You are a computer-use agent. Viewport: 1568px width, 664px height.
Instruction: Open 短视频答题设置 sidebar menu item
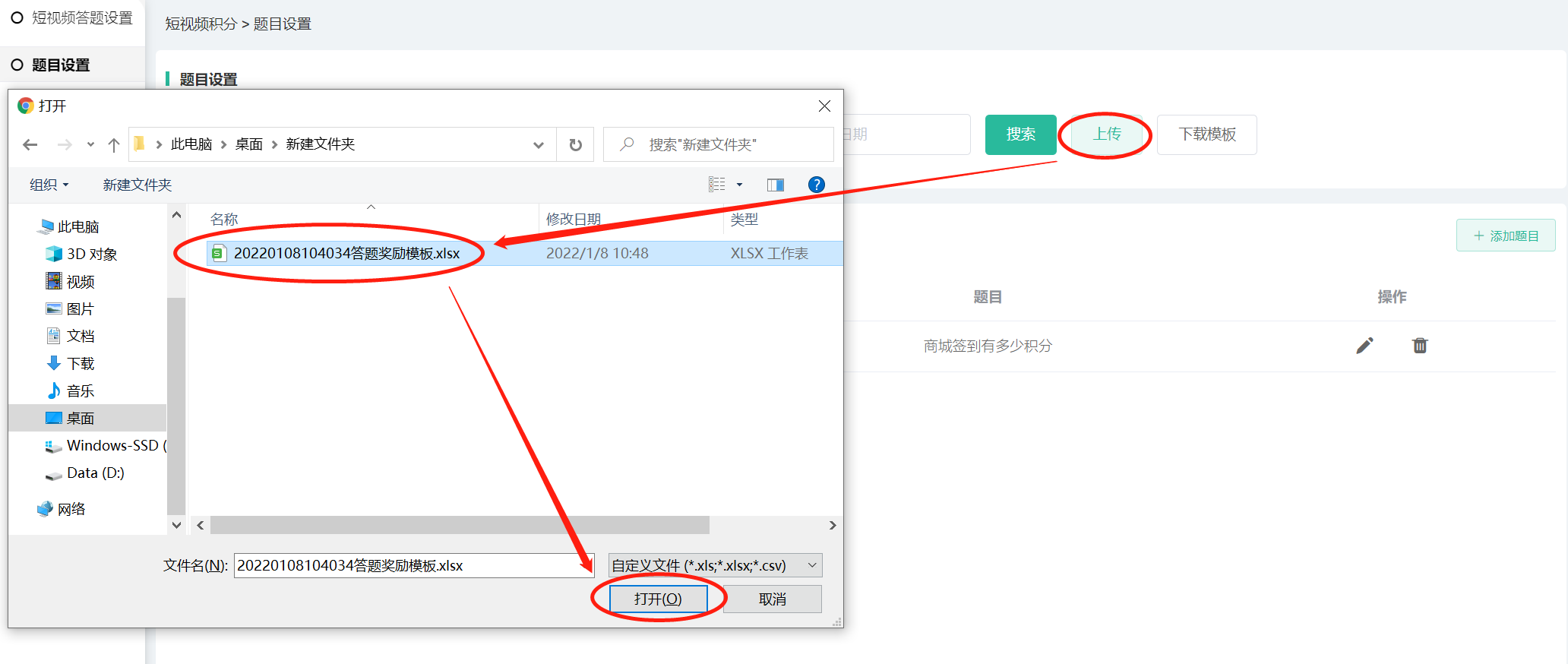[72, 17]
